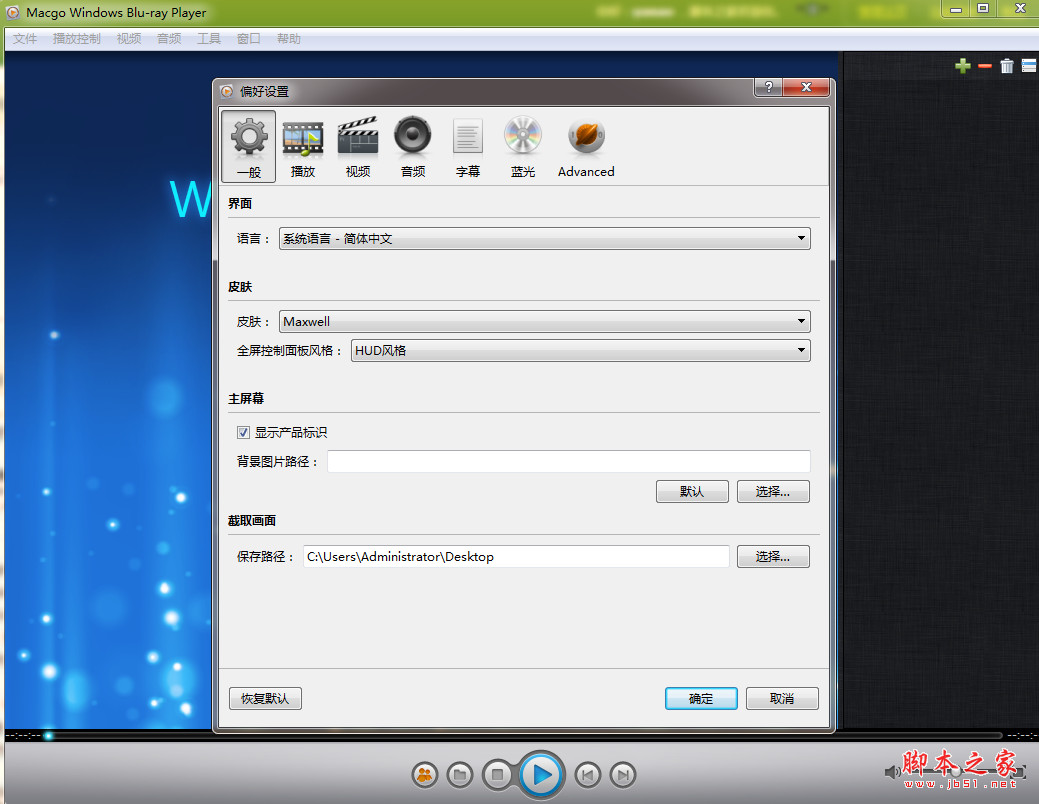This screenshot has height=804, width=1039.
Task: Click the stop playback button
Action: 498,775
